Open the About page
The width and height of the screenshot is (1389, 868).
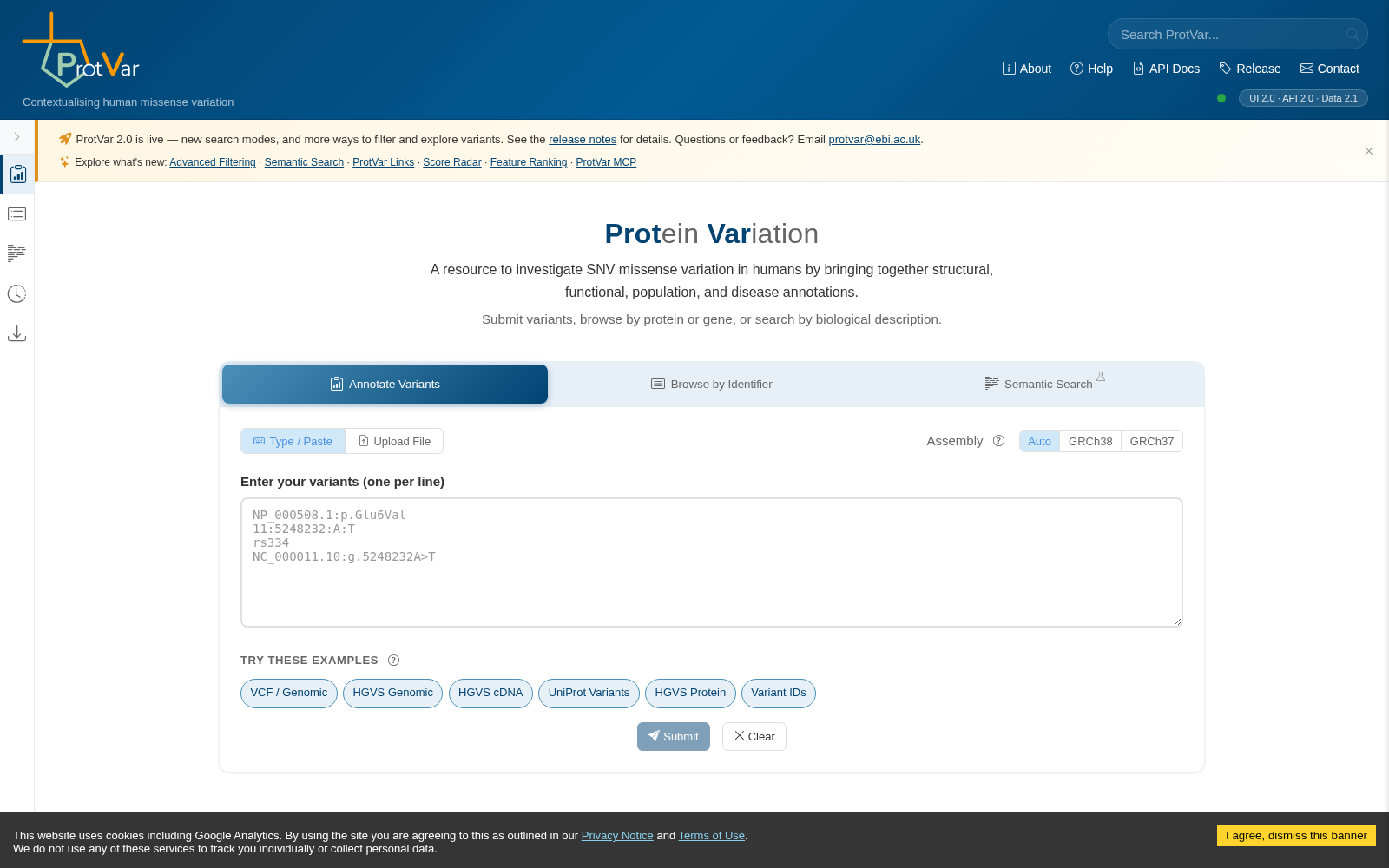[1026, 69]
